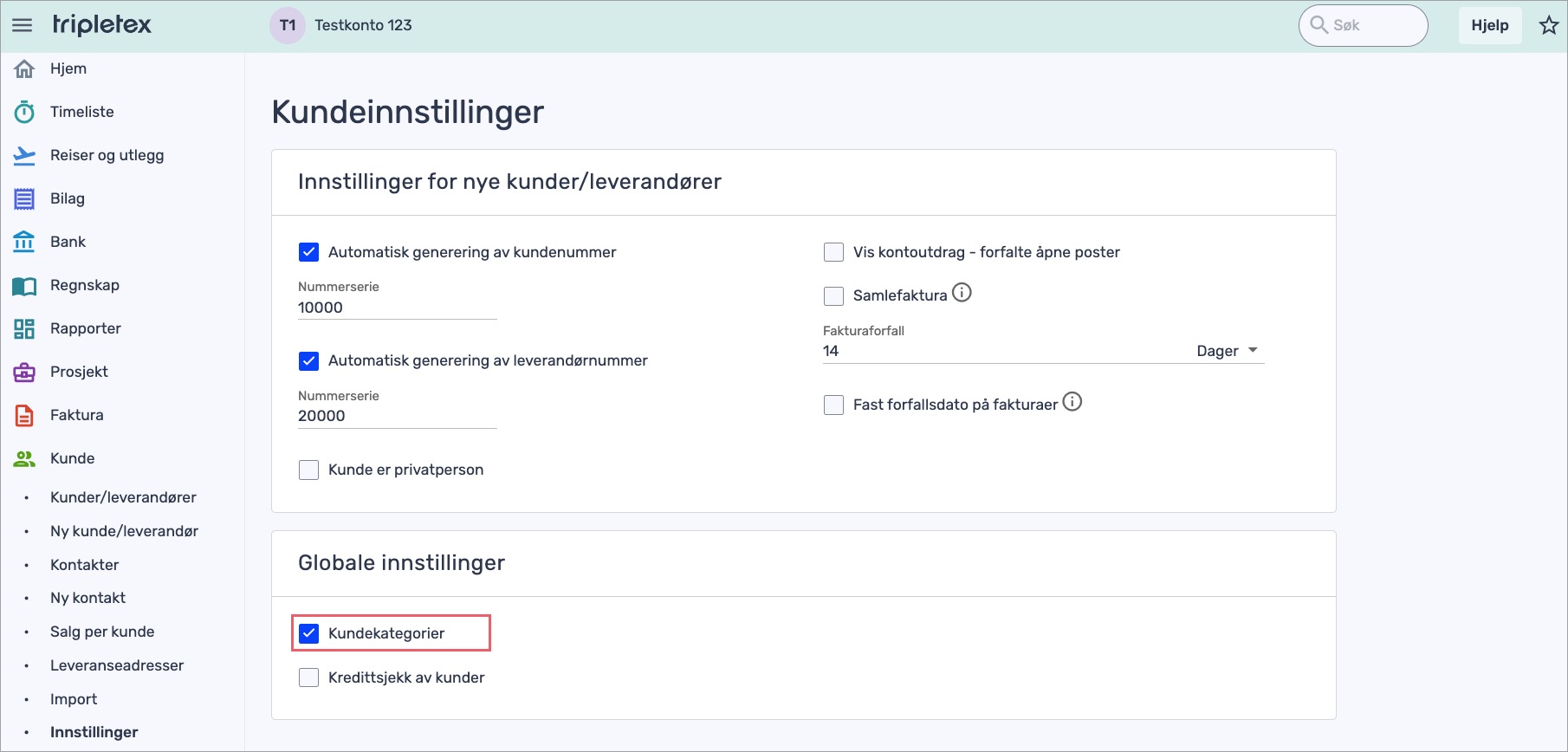Click the Bank building icon
This screenshot has width=1568, height=752.
24,242
